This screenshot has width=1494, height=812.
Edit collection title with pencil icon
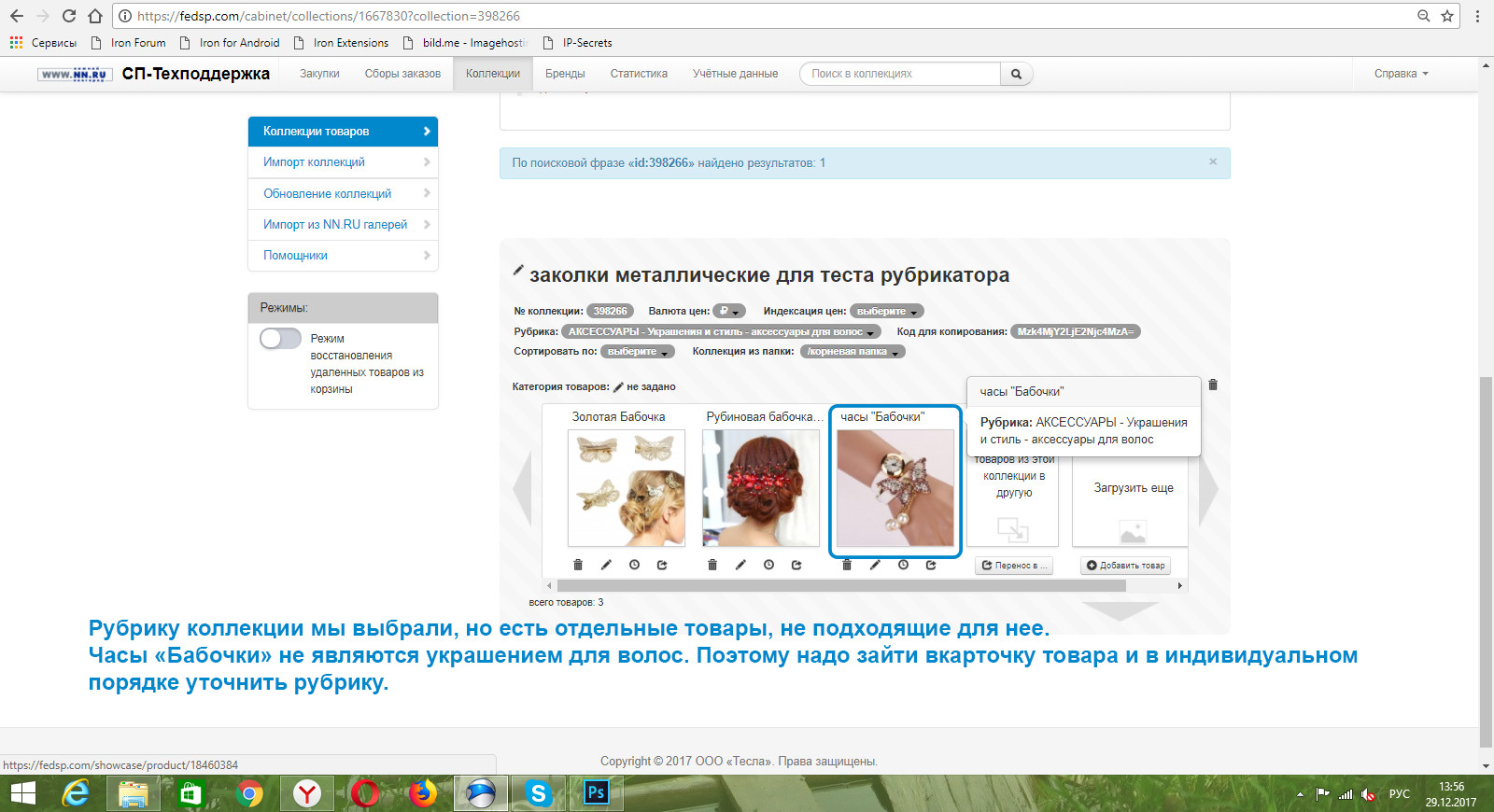(518, 271)
